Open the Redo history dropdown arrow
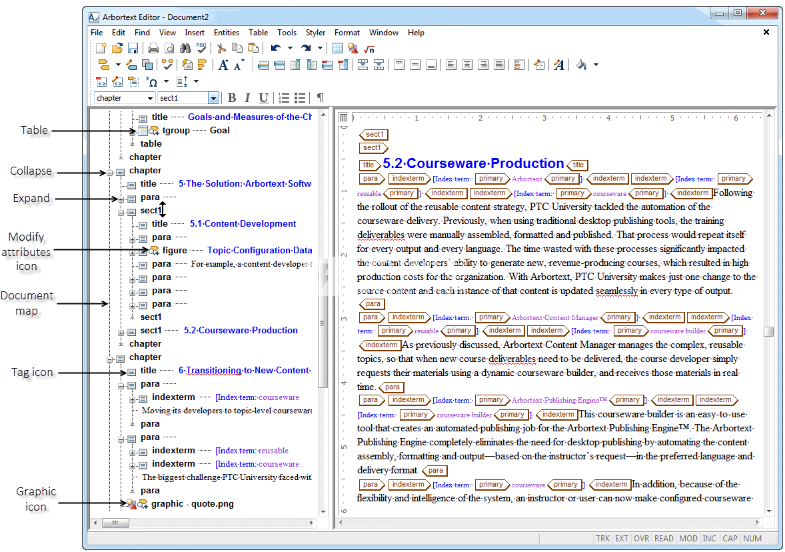785x552 pixels. [x=320, y=48]
